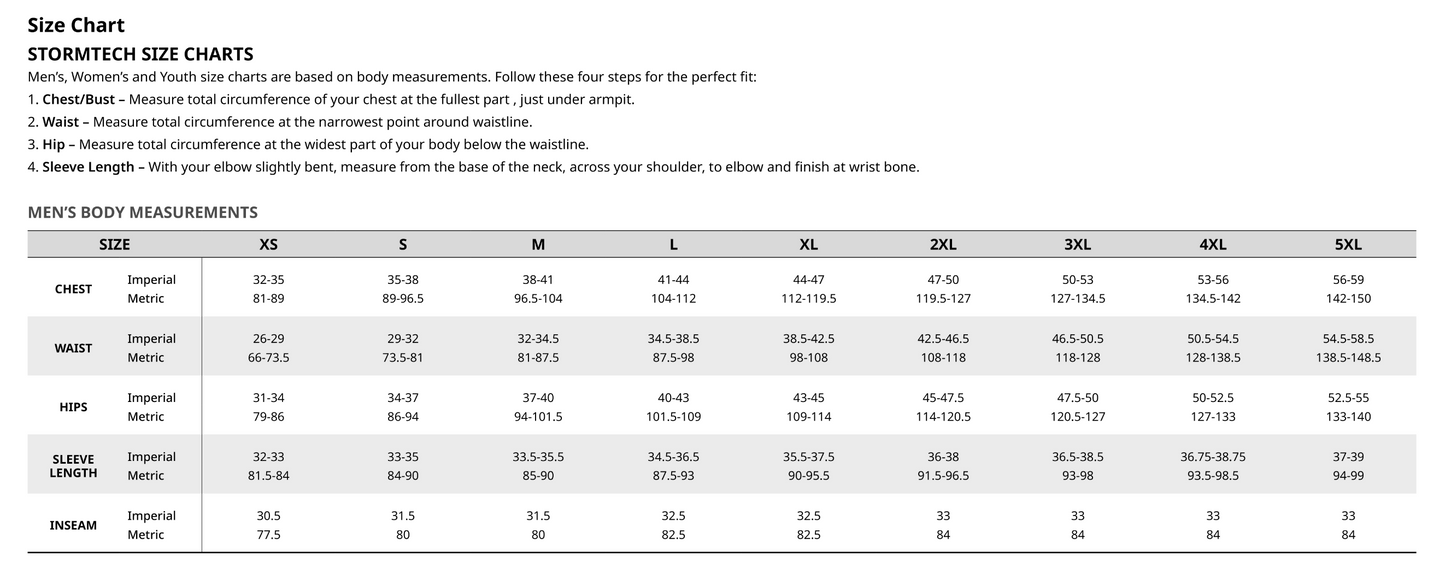Viewport: 1445px width, 568px height.
Task: Click the XS inseam imperial value 30.5
Action: coord(268,516)
